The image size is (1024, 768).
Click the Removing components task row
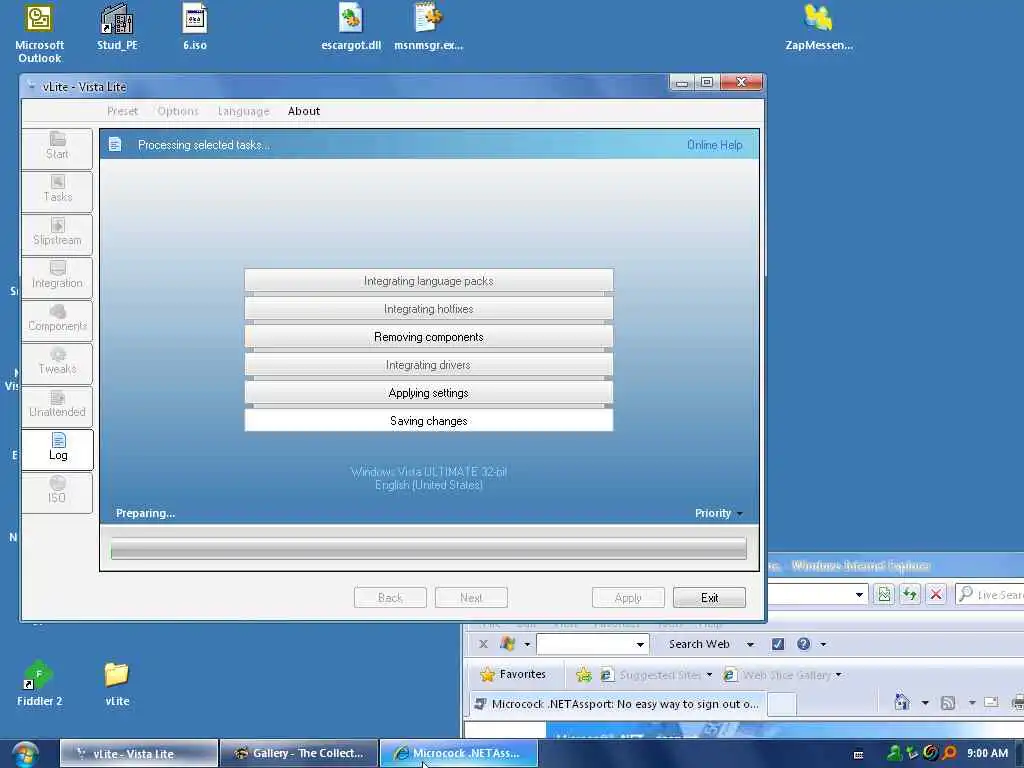click(x=428, y=337)
